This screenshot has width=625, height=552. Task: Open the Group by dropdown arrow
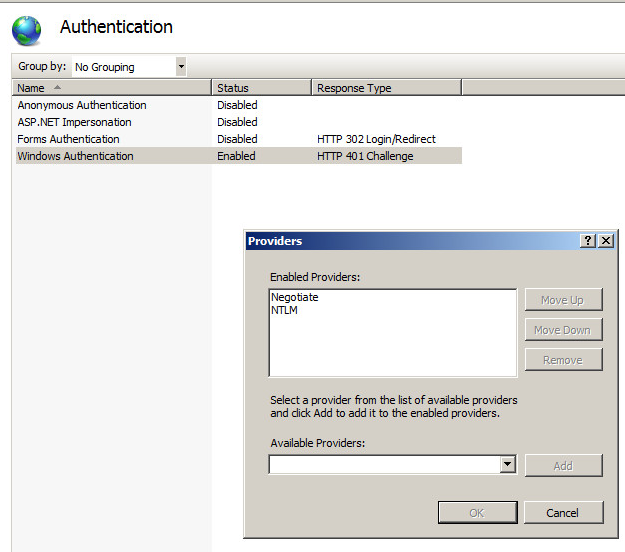click(181, 67)
